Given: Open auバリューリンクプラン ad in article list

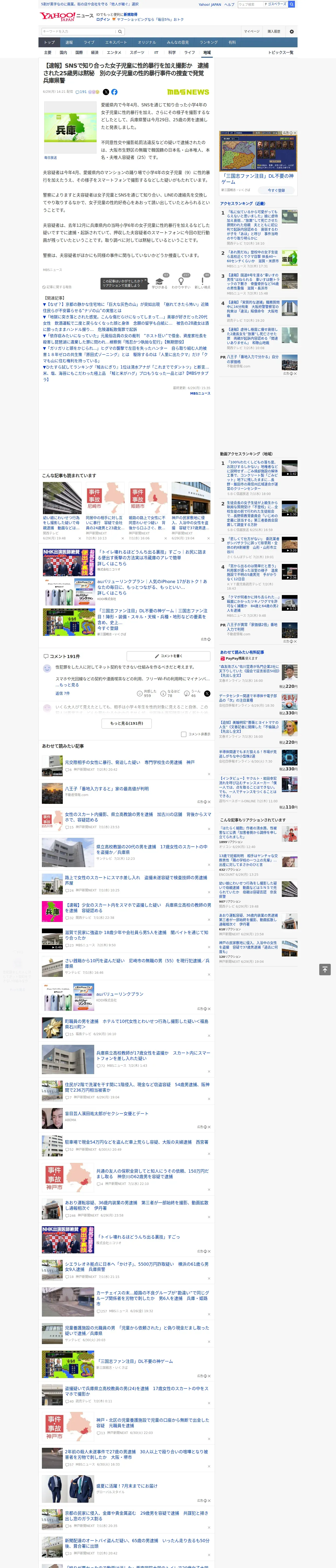Looking at the screenshot, I should pos(120,994).
